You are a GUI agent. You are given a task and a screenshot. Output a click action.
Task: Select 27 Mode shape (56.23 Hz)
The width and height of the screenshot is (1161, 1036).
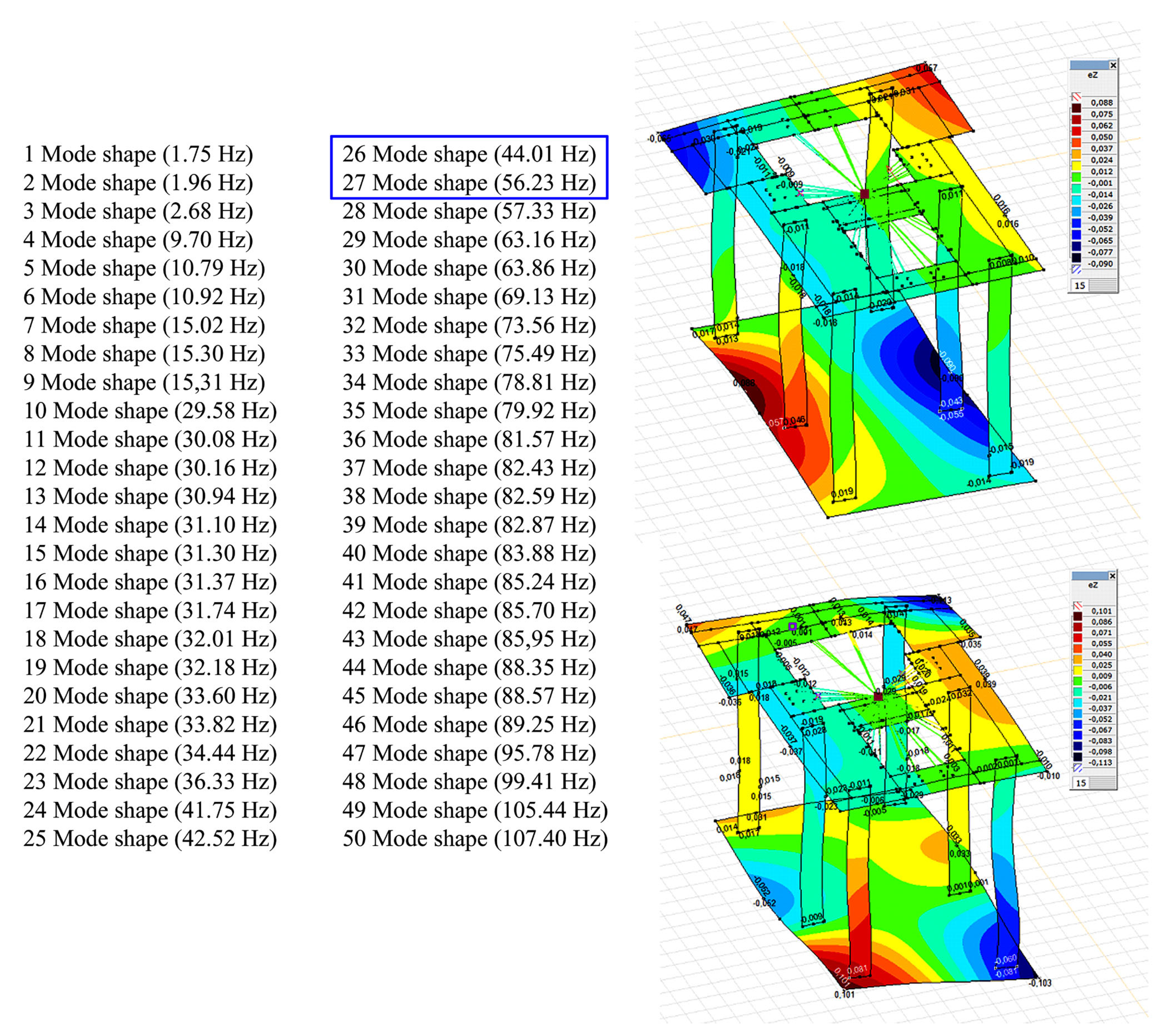pyautogui.click(x=468, y=183)
